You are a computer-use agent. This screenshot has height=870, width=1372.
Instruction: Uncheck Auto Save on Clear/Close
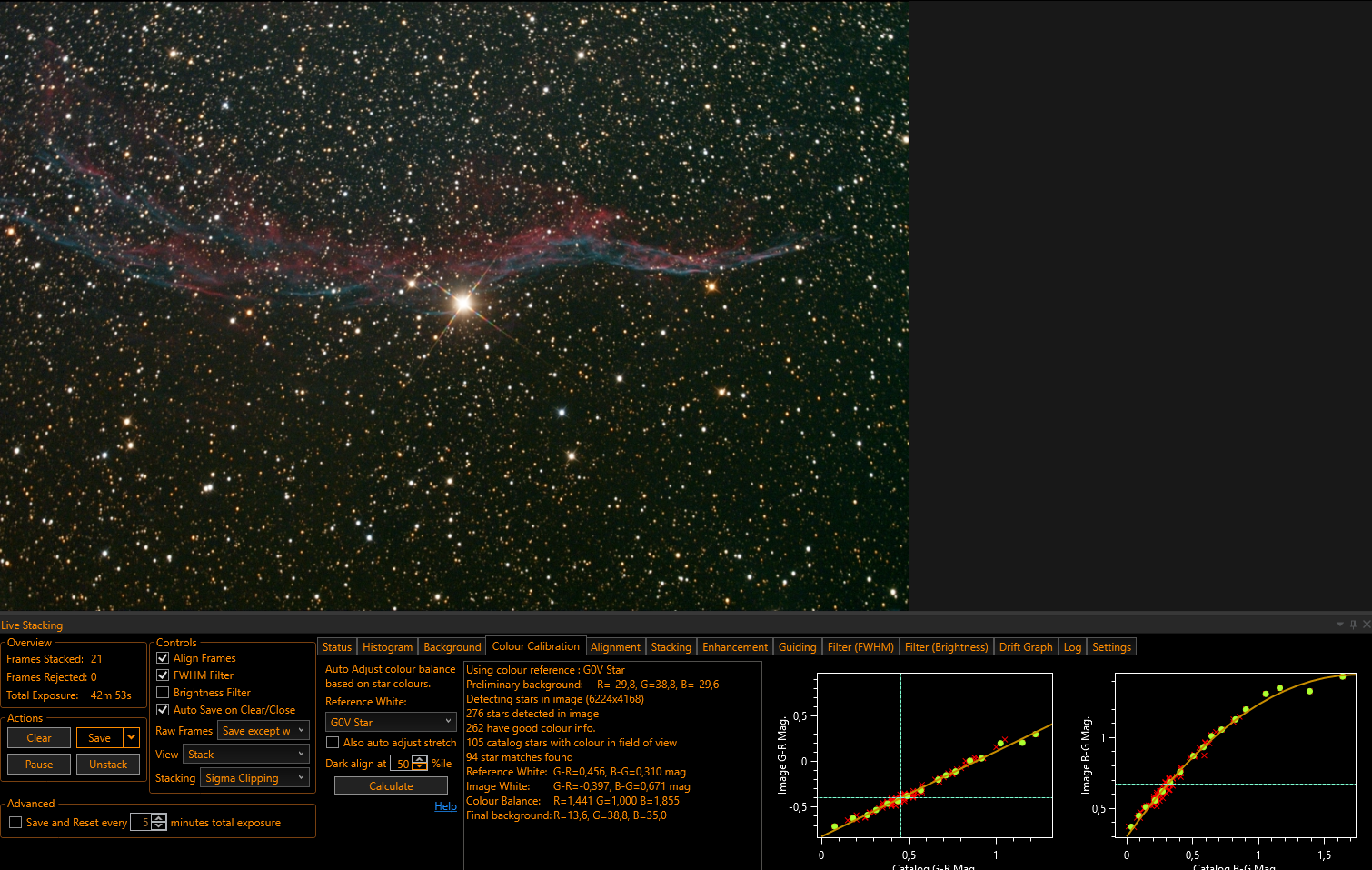(163, 710)
